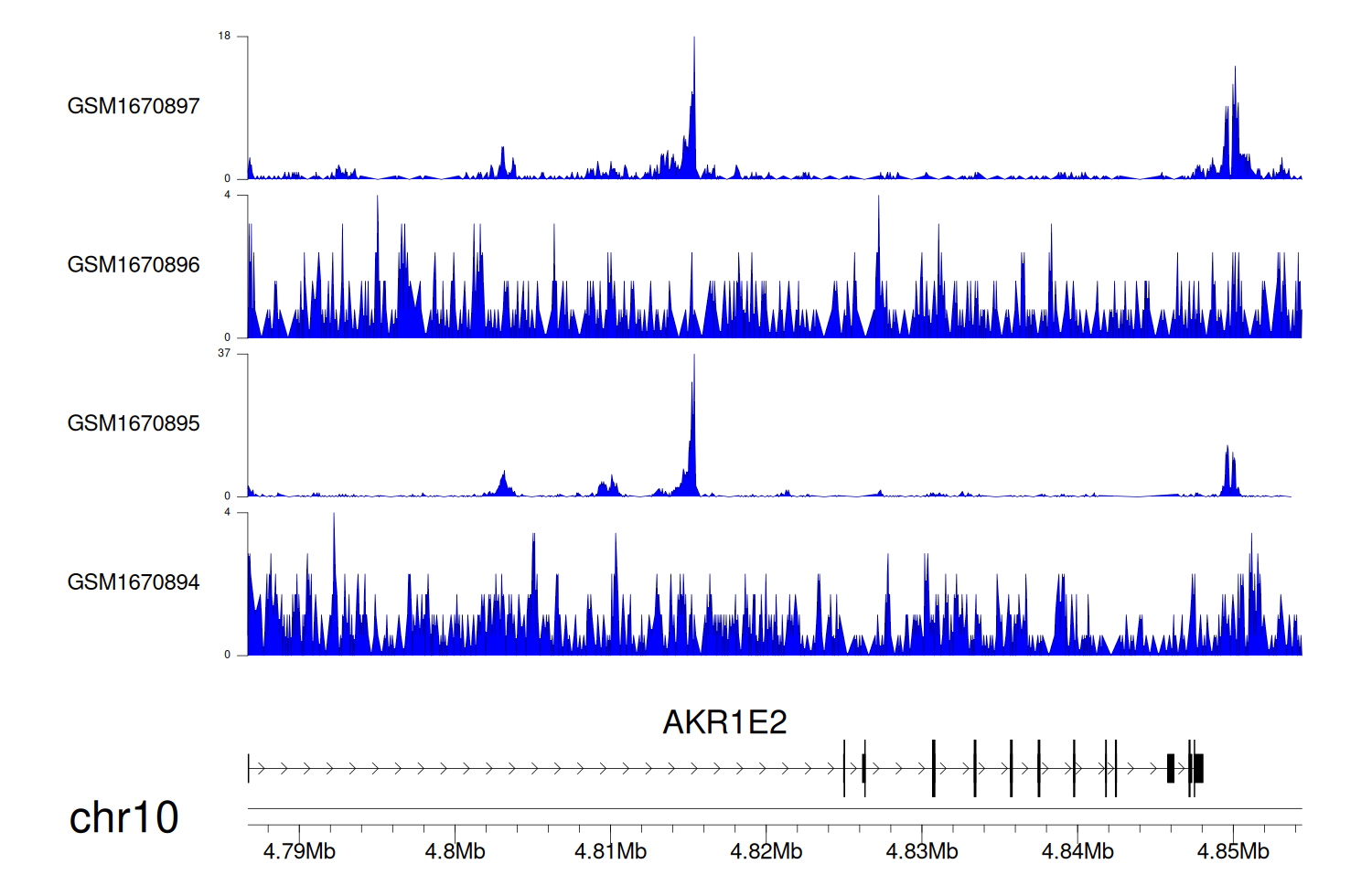This screenshot has height=896, width=1372.
Task: Click the 4.82Mb axis tick label
Action: (x=766, y=851)
